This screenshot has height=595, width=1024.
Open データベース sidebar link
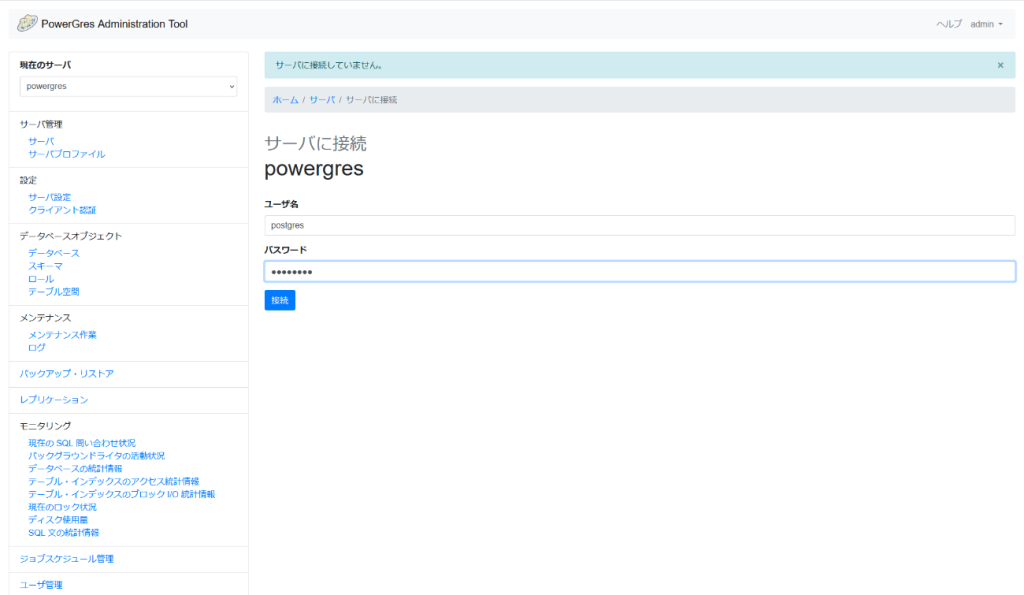pos(54,253)
